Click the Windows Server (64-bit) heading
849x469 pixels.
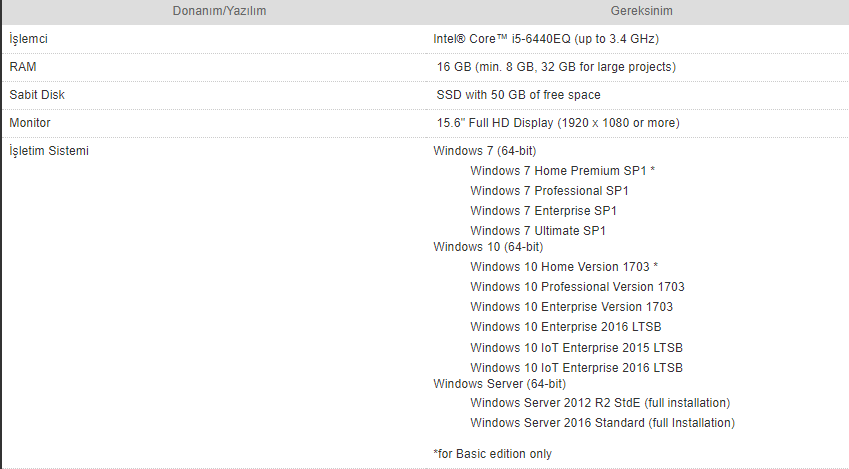point(499,383)
